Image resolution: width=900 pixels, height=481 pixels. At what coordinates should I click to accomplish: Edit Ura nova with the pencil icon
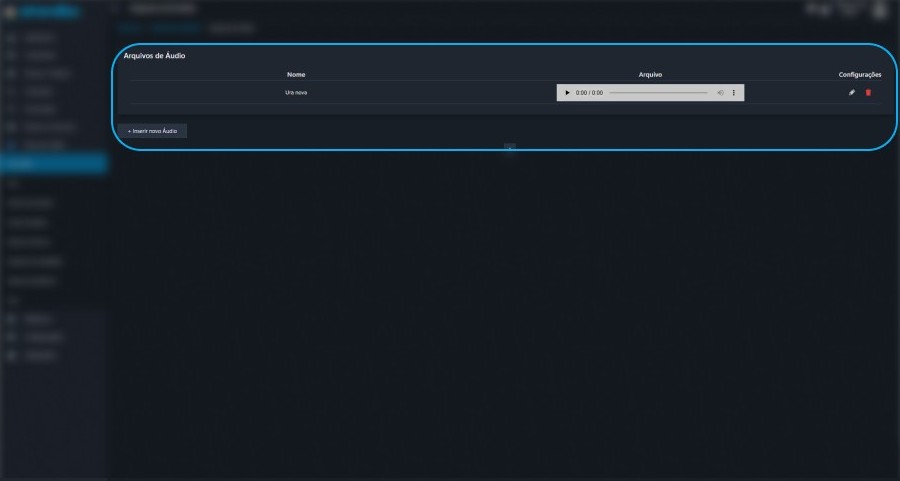[852, 92]
